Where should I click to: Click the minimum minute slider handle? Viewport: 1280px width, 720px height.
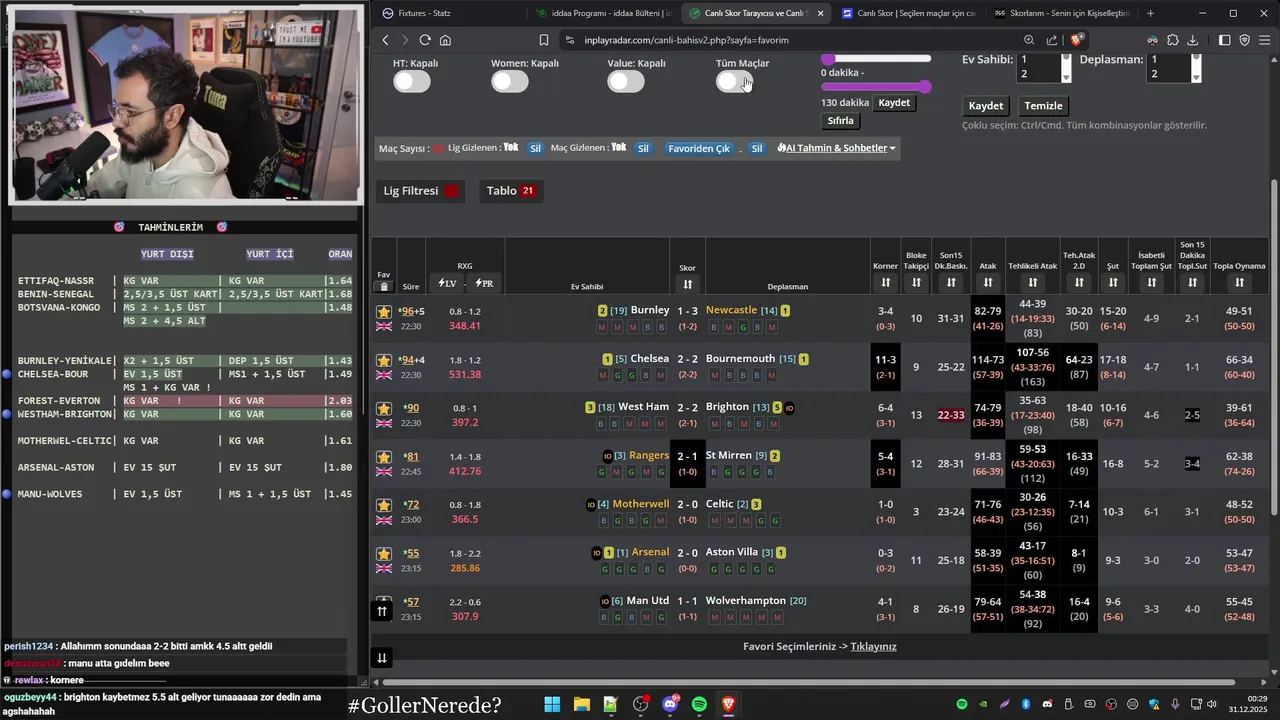(x=828, y=59)
